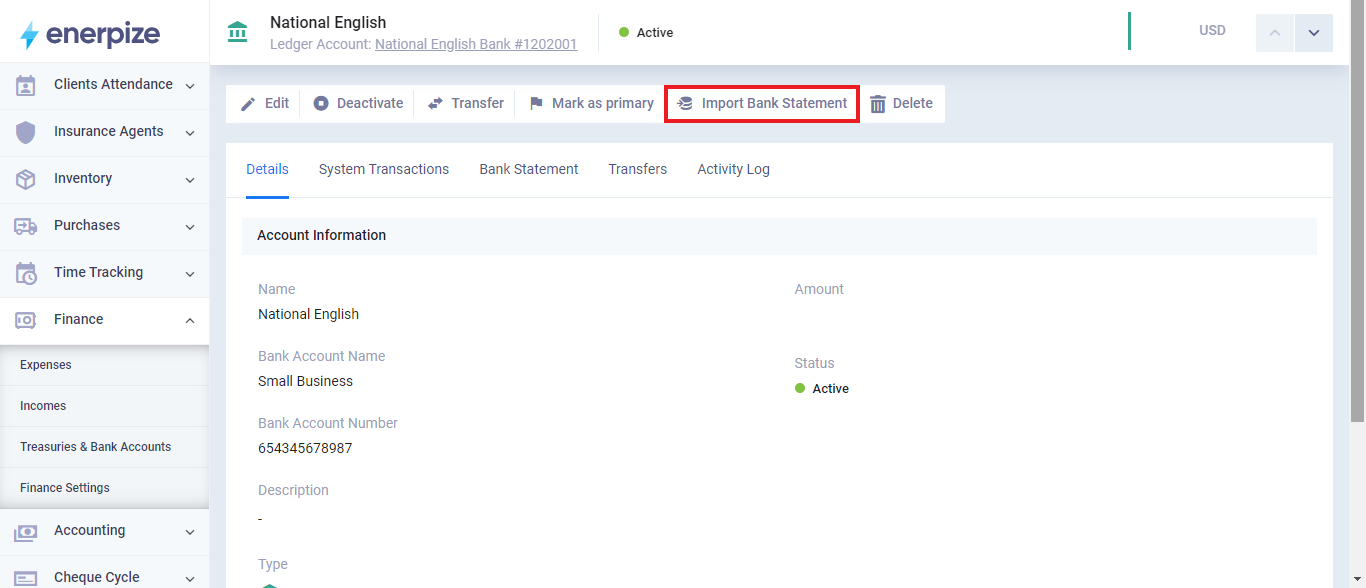Click the Insurance Agents shield icon

(x=26, y=132)
